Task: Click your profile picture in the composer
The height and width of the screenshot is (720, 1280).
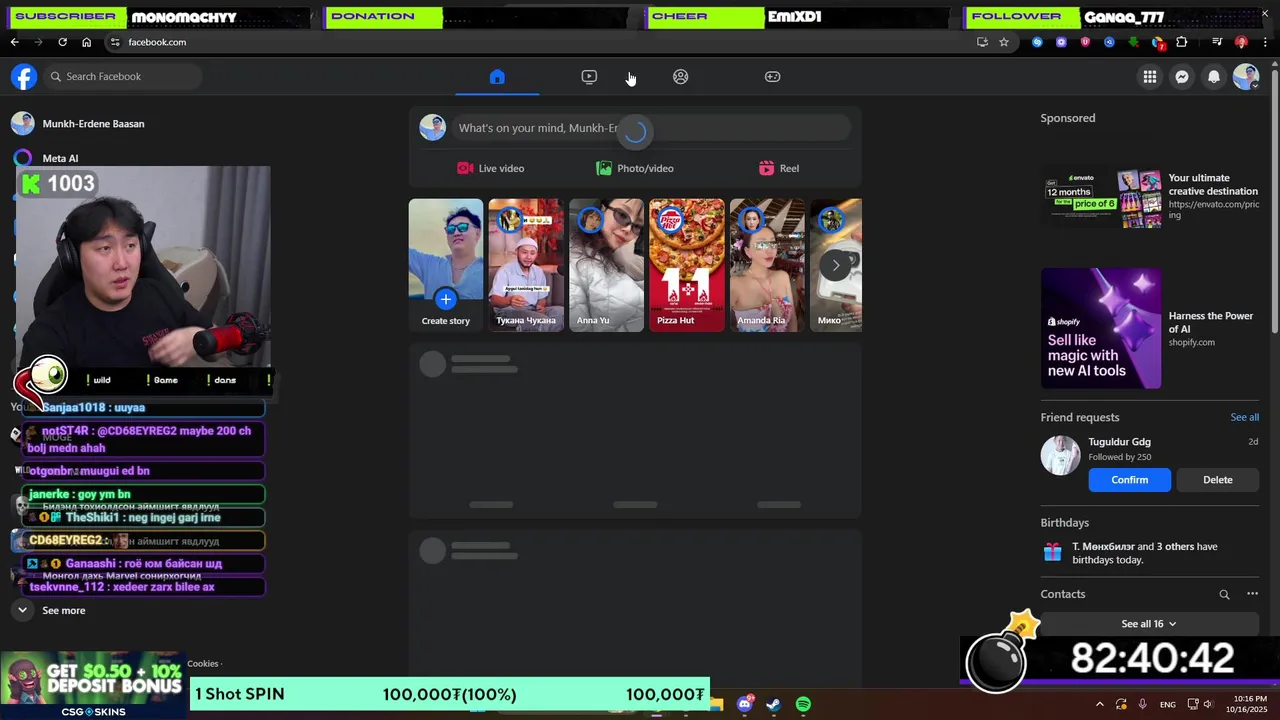Action: click(433, 128)
